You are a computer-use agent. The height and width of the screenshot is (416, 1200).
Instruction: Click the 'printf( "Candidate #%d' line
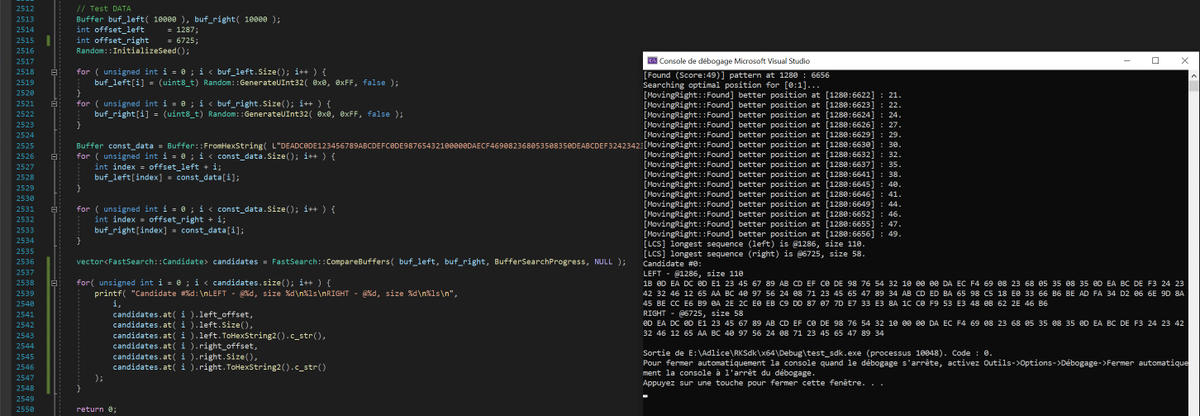275,293
